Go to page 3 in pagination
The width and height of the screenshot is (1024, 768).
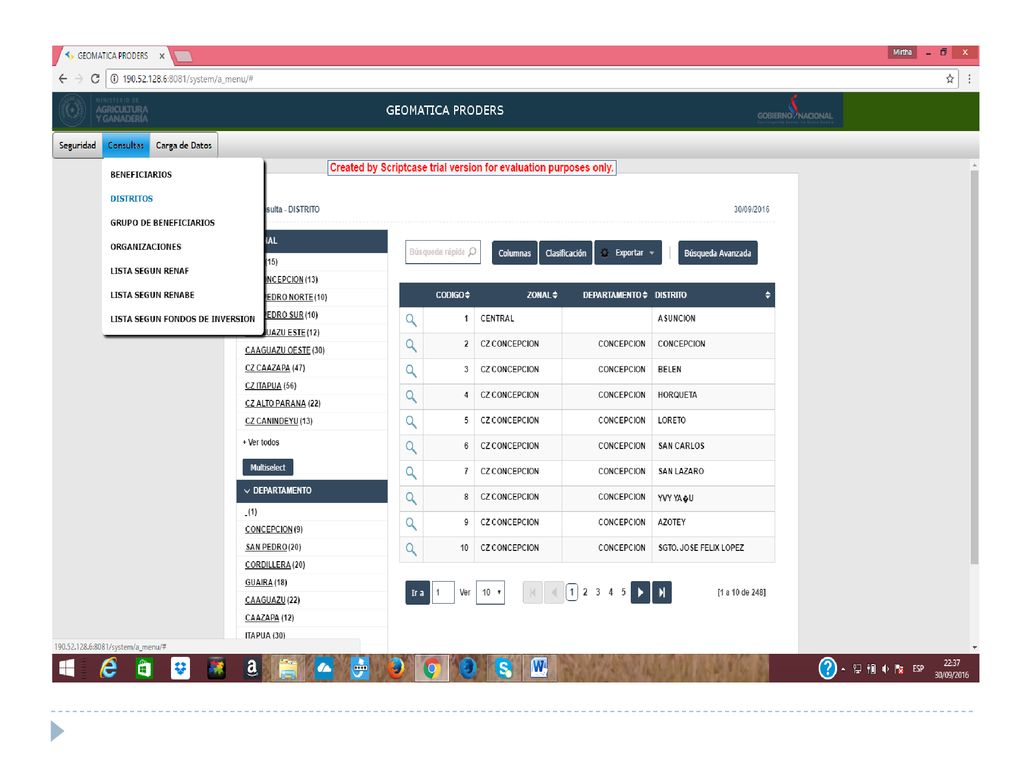pyautogui.click(x=598, y=592)
